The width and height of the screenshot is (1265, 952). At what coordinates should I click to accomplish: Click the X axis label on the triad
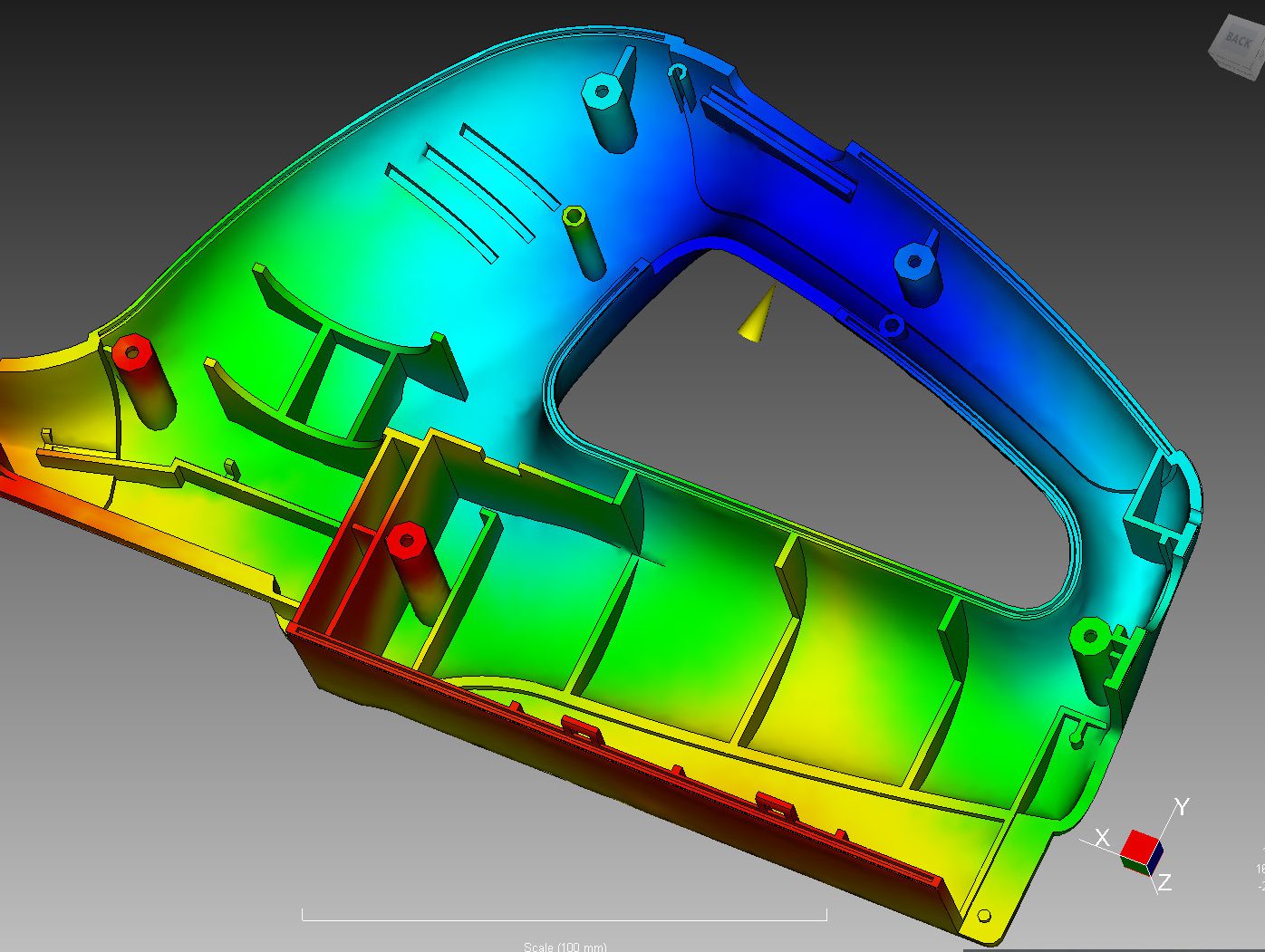(x=1102, y=838)
